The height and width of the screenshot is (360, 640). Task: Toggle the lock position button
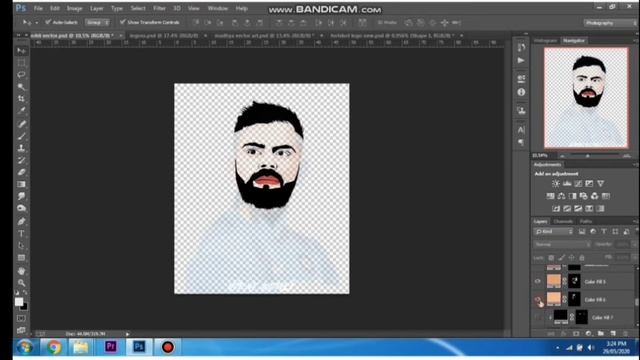tap(571, 258)
